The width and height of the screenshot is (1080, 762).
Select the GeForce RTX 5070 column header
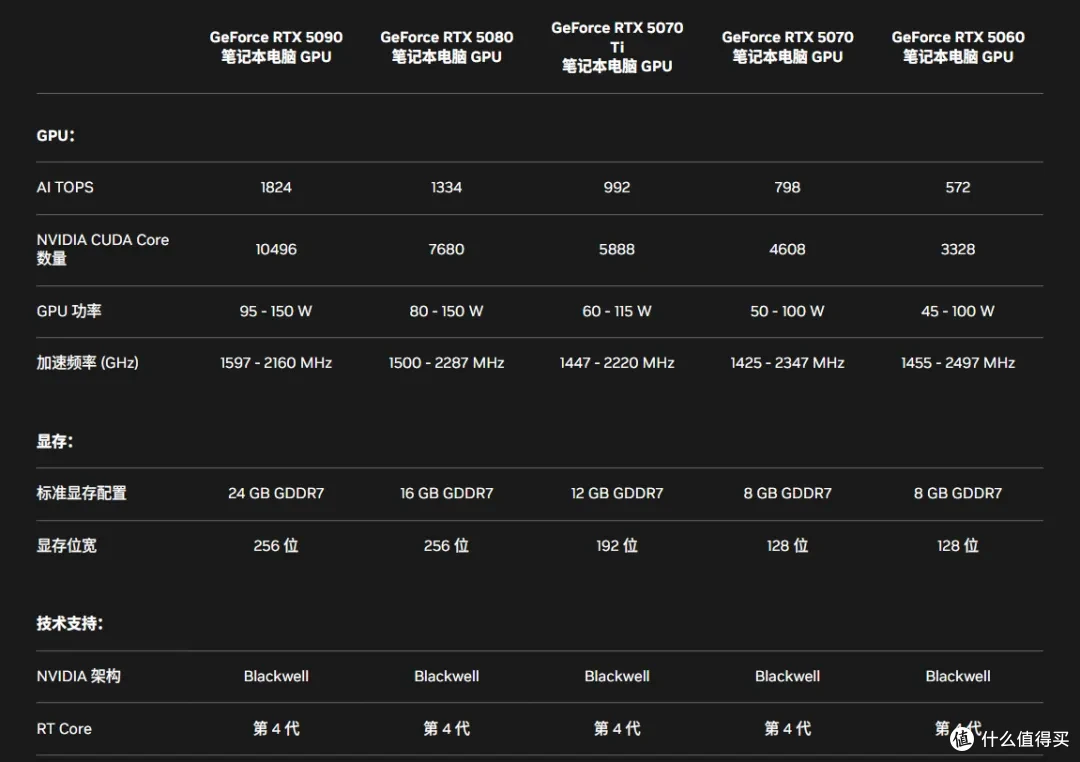[787, 47]
